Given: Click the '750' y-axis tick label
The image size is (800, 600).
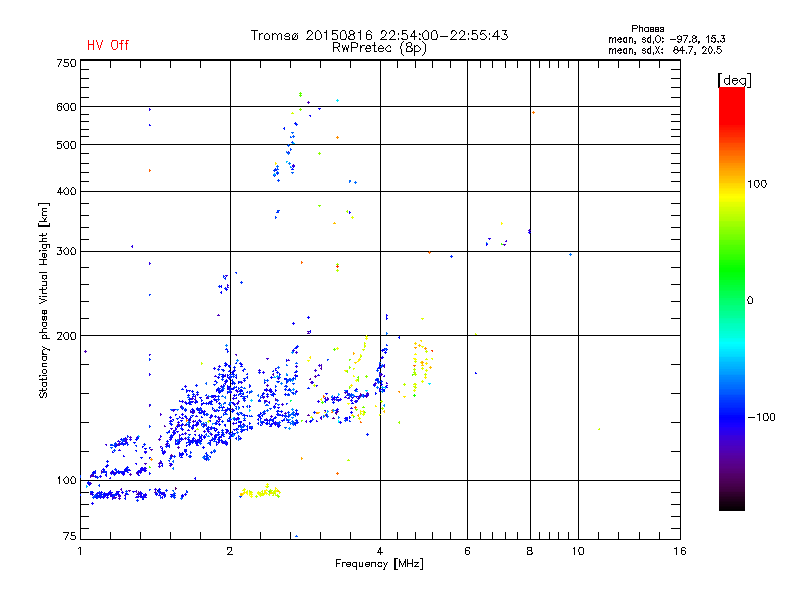Looking at the screenshot, I should coord(66,63).
